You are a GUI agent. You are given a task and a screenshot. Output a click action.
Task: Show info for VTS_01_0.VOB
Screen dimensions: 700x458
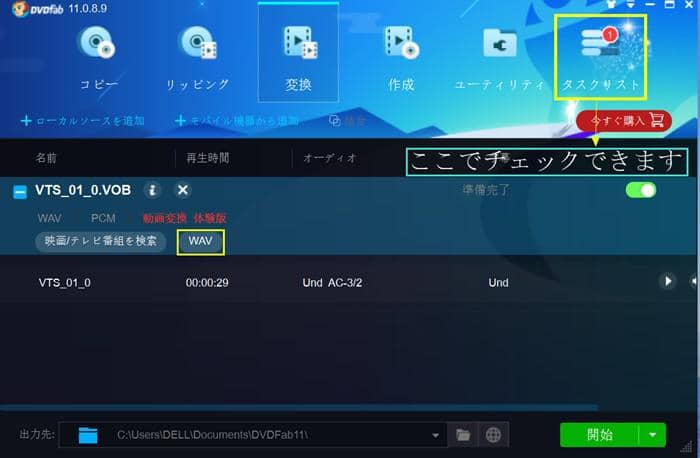(x=152, y=191)
